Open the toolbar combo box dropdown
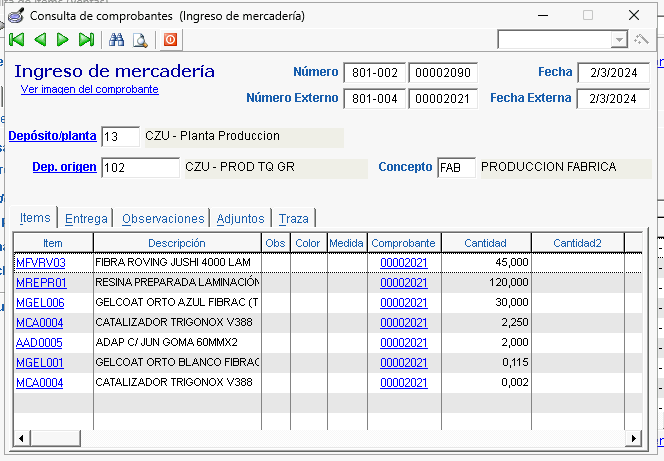Screen dimensions: 664x461 (x=619, y=39)
